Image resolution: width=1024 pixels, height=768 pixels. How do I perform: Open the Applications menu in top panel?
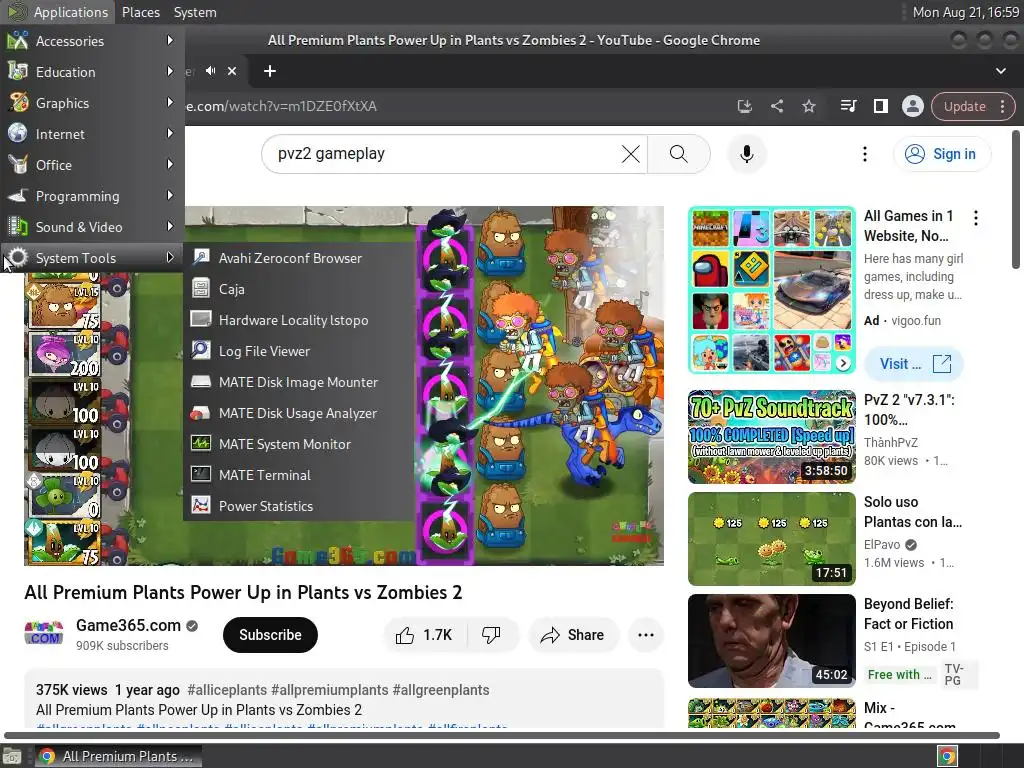58,12
